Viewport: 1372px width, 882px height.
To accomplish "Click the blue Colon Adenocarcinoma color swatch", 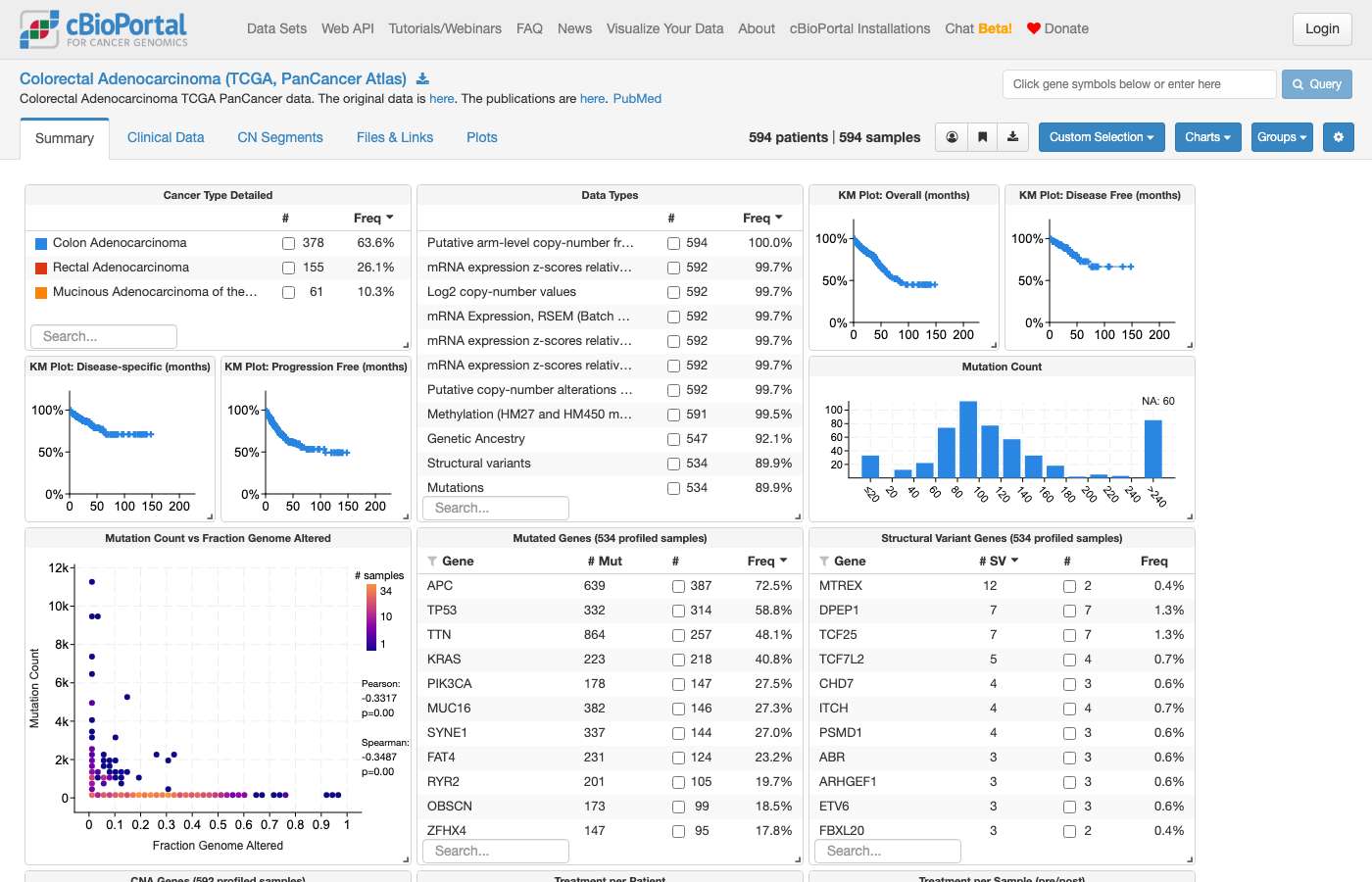I will tap(41, 243).
